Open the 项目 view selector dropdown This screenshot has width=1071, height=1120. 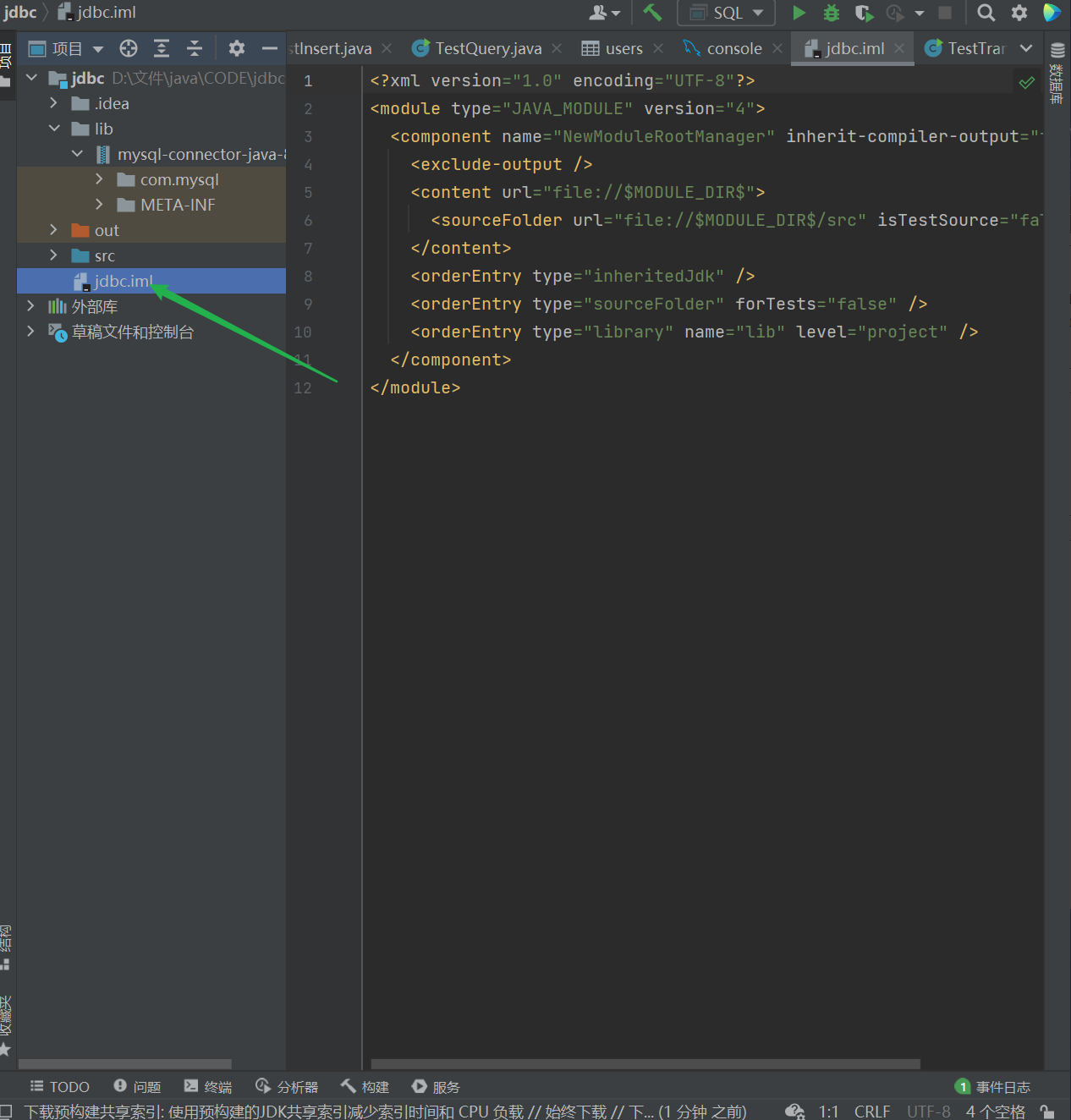click(66, 48)
